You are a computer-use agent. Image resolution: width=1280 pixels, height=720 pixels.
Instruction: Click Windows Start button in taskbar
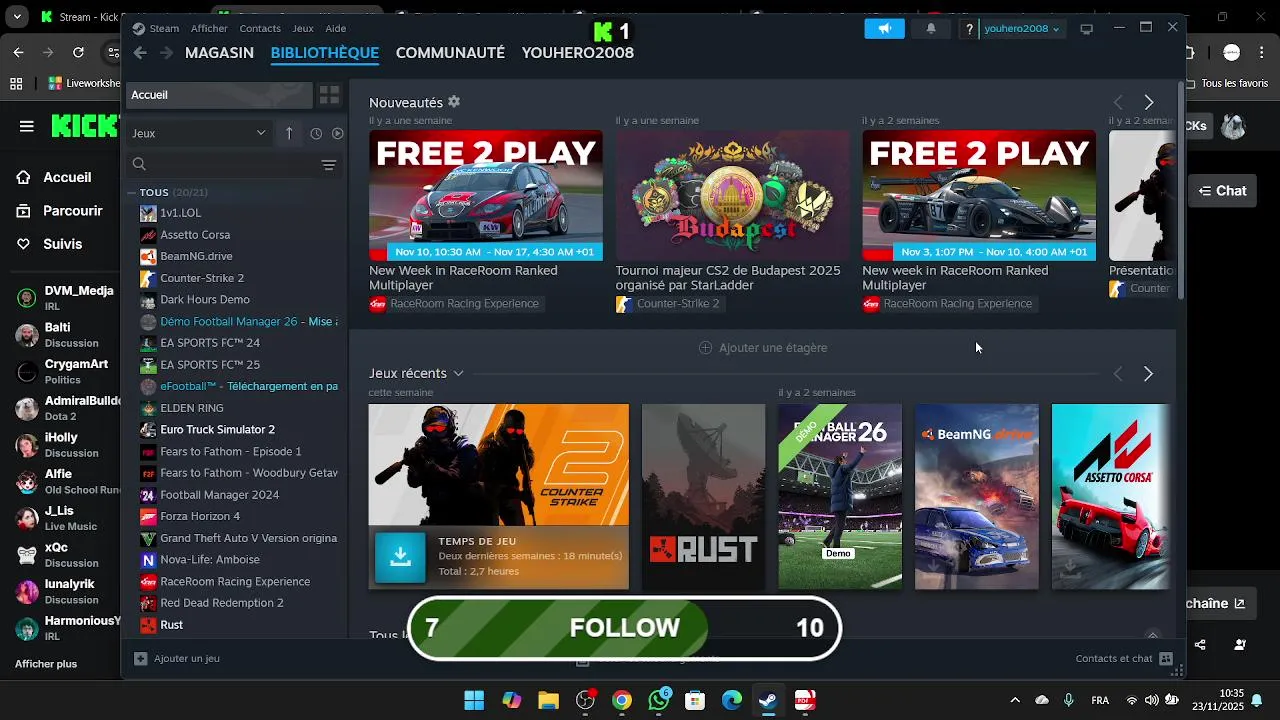pos(474,700)
